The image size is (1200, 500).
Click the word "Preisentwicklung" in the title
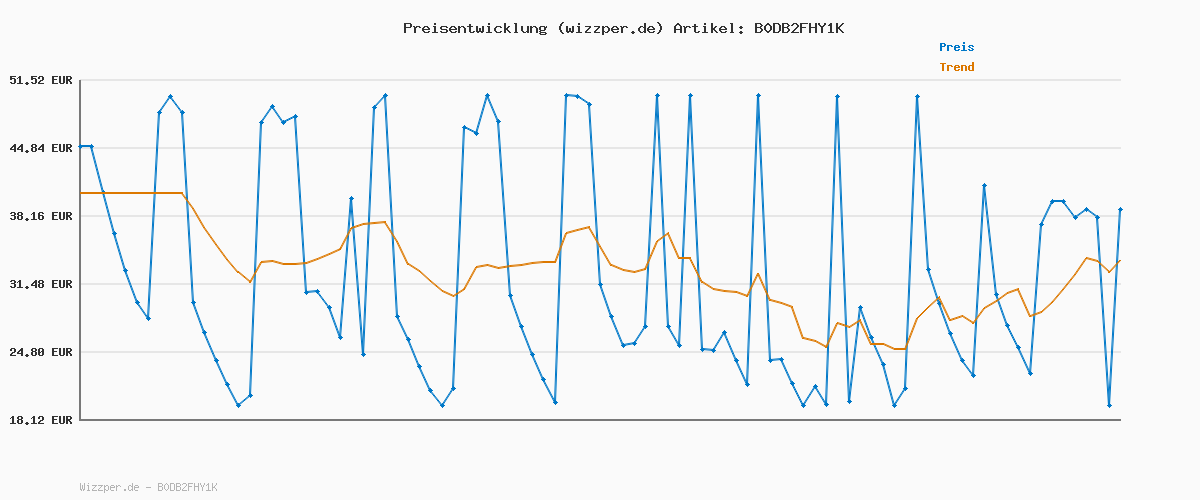475,28
